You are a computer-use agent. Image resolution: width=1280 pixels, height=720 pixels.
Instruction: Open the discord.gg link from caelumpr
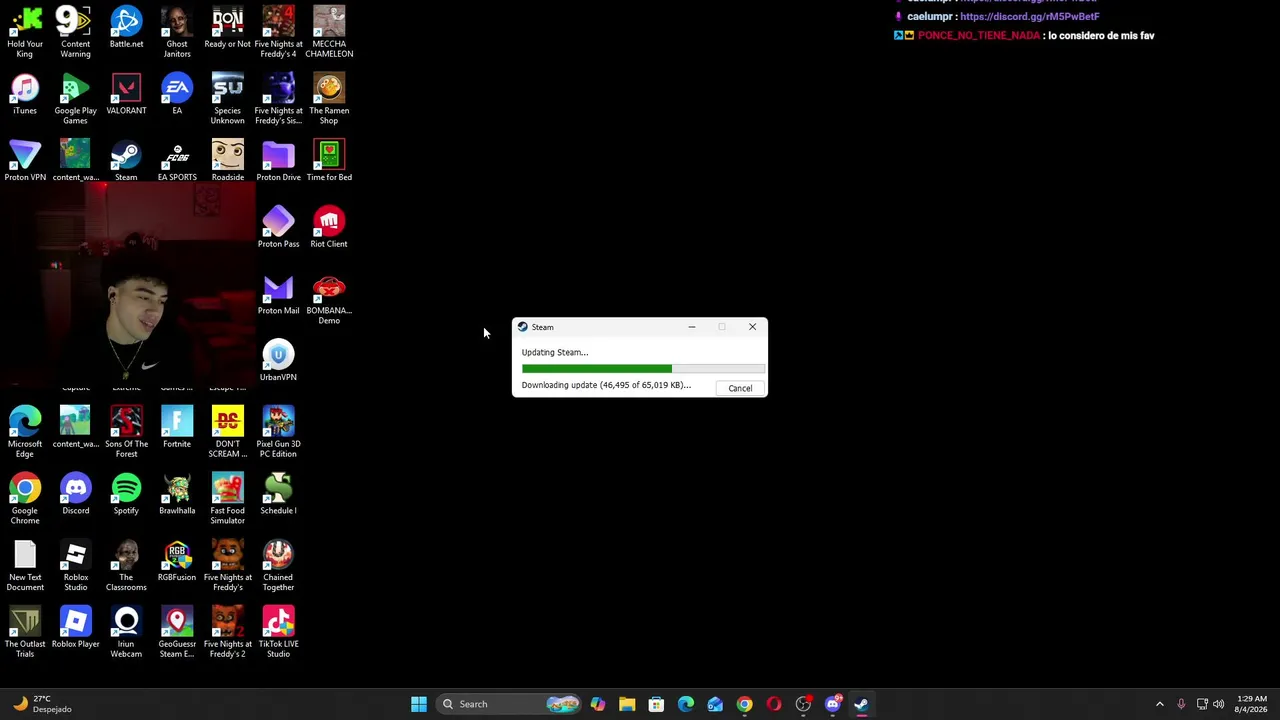pyautogui.click(x=1029, y=17)
